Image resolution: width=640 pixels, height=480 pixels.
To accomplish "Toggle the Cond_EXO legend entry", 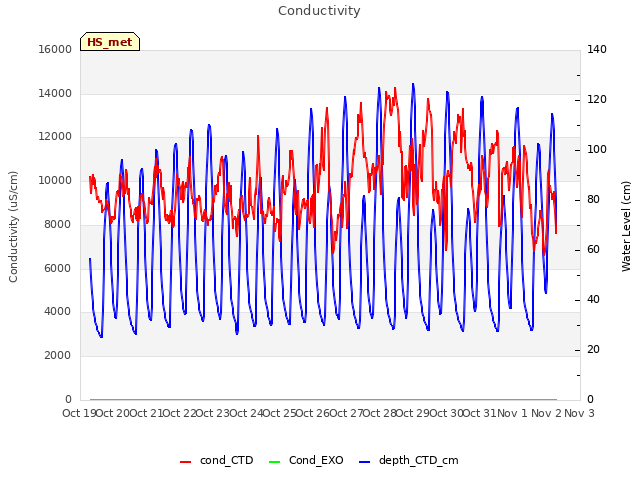I will [306, 460].
